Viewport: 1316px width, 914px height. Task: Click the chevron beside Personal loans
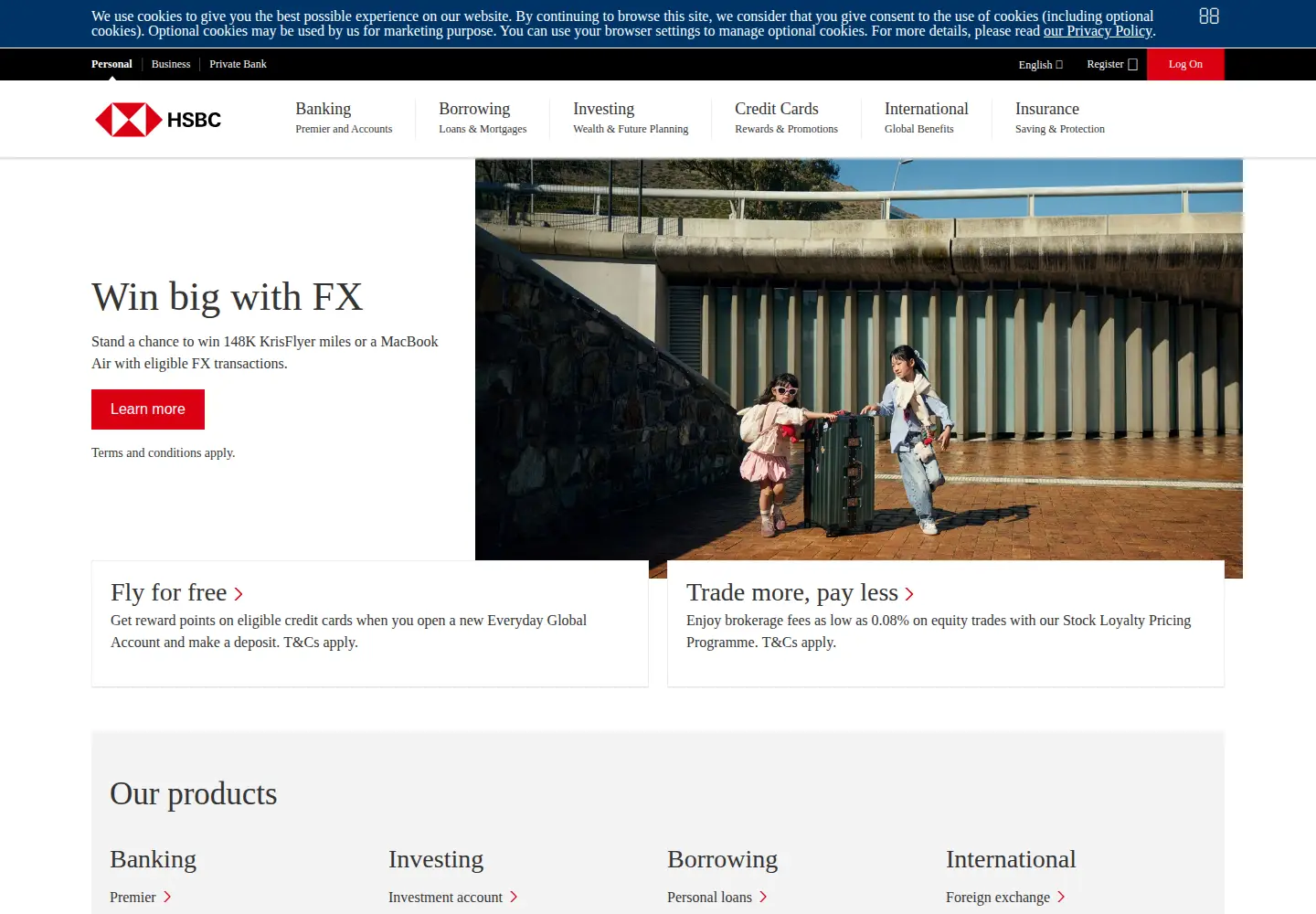(x=763, y=898)
